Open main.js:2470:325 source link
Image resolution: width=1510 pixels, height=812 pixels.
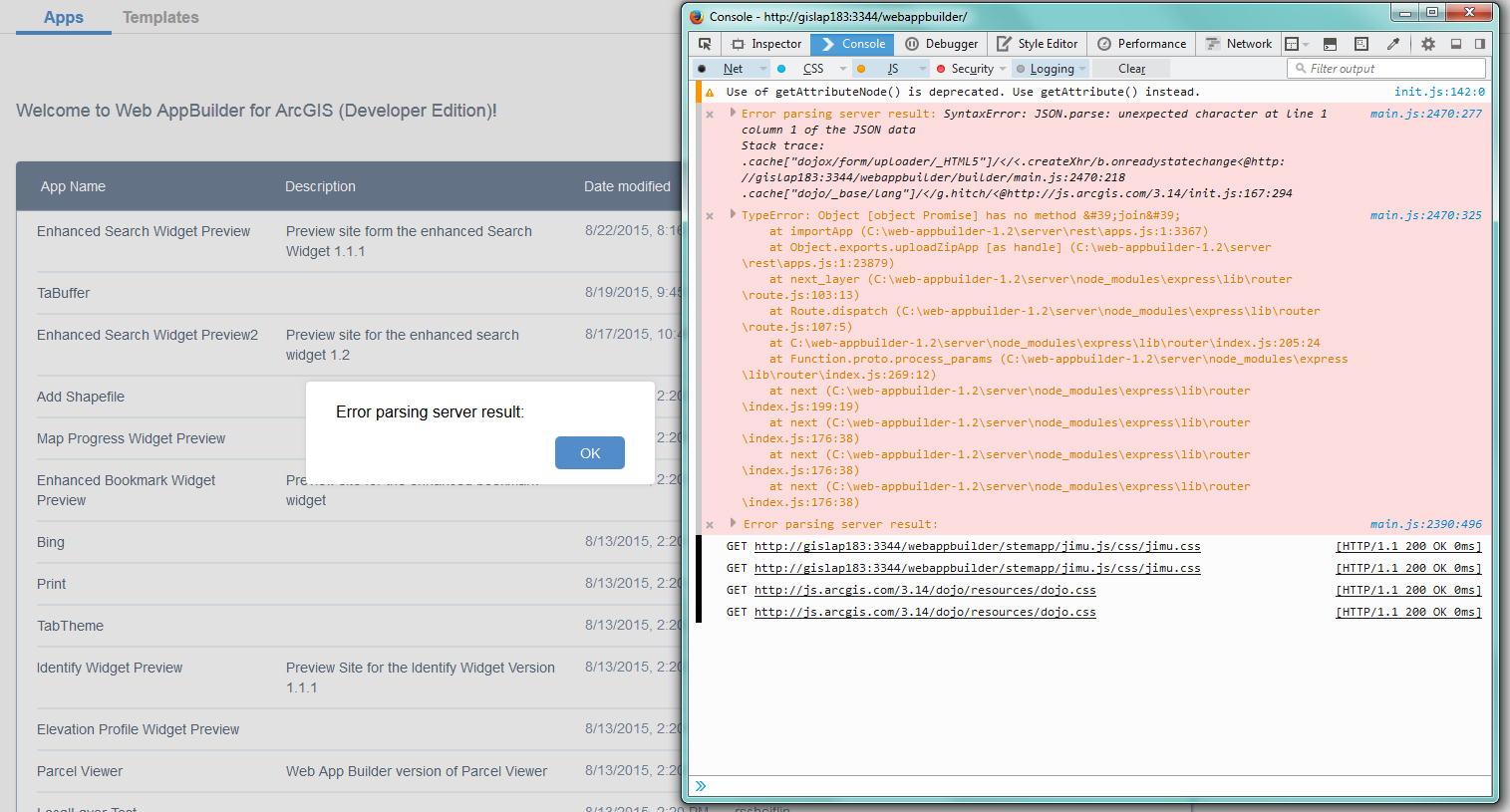click(1425, 215)
